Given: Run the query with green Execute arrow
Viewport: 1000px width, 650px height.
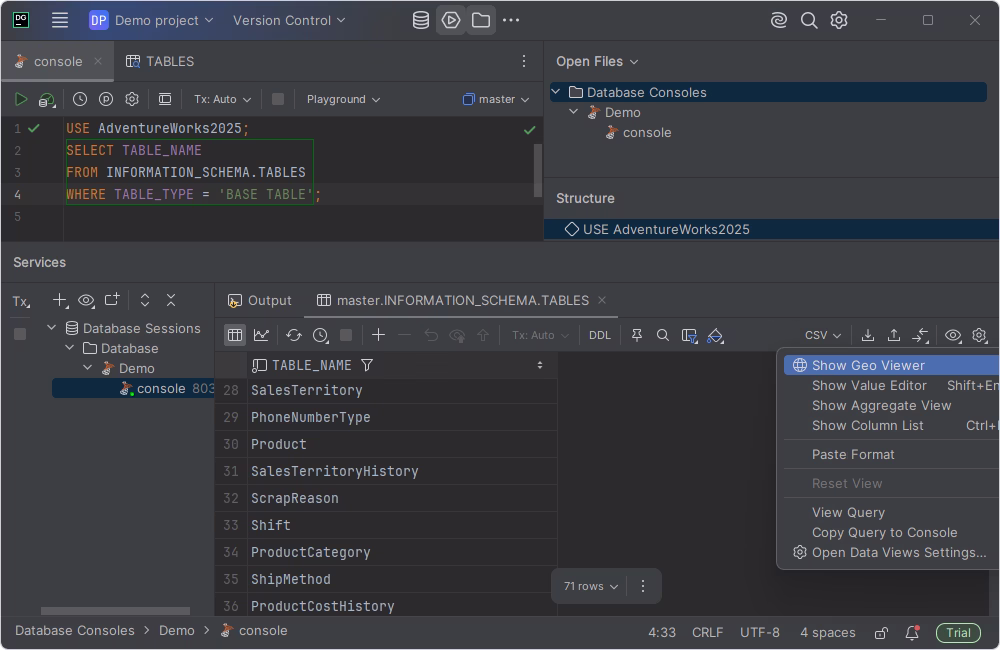Looking at the screenshot, I should click(20, 99).
